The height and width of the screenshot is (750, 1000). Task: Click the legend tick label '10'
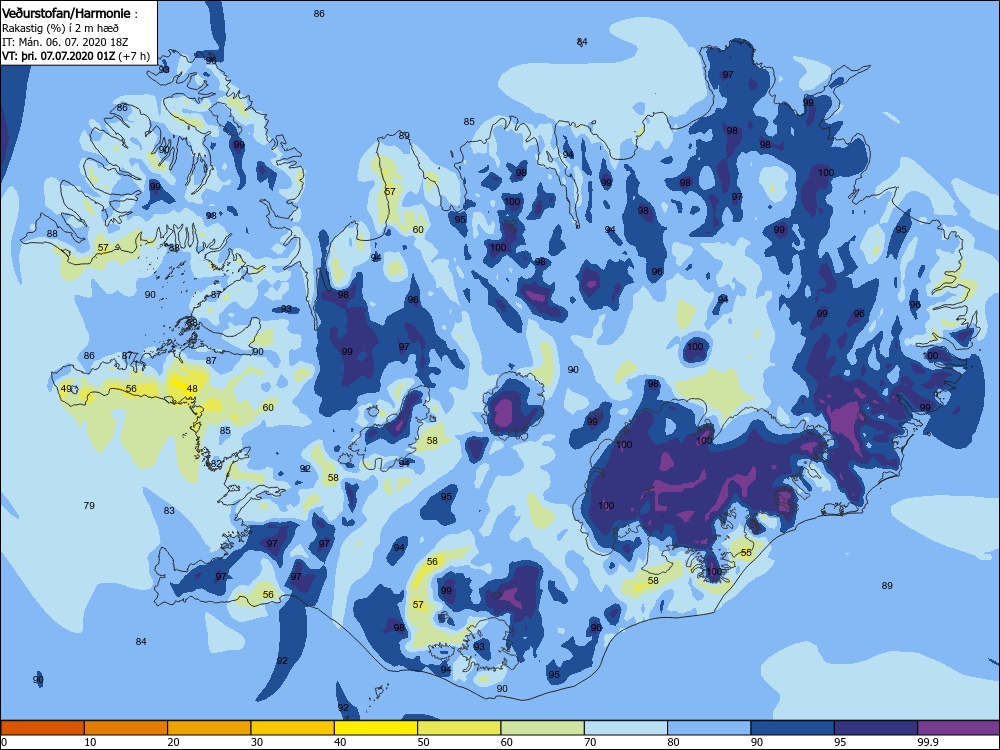[x=90, y=742]
